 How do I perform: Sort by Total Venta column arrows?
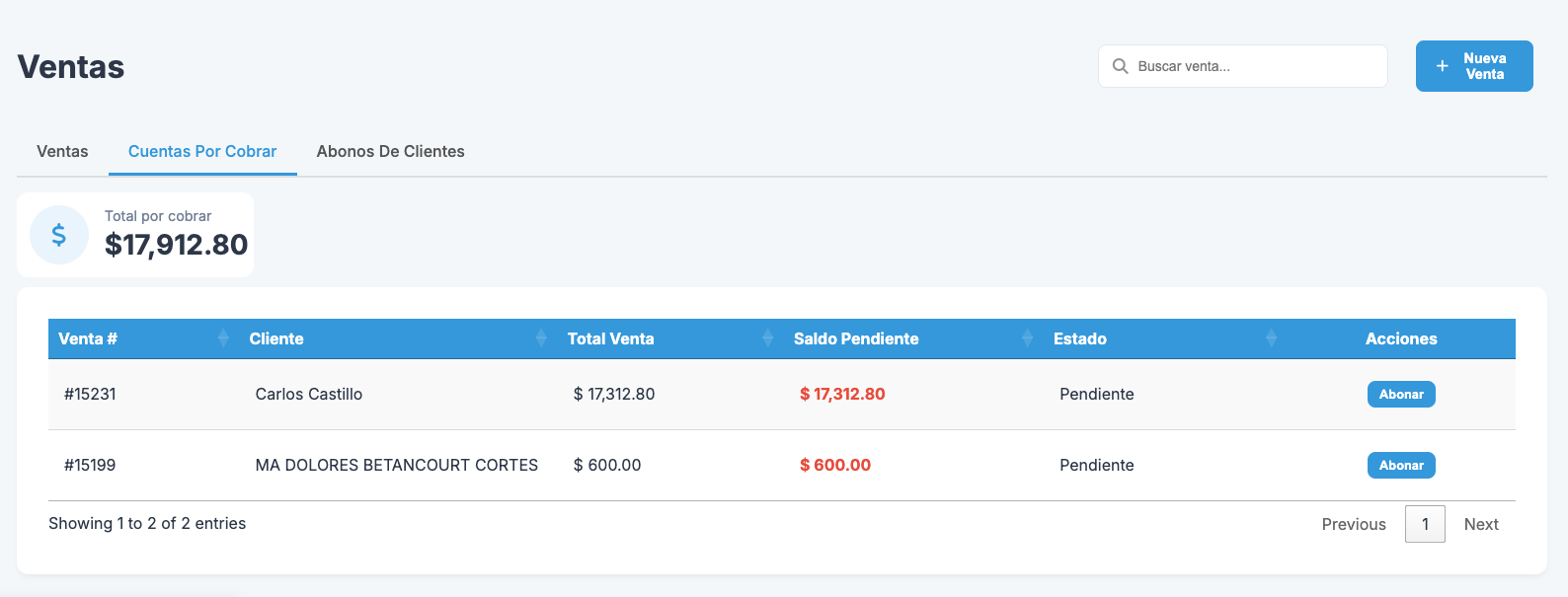point(768,338)
